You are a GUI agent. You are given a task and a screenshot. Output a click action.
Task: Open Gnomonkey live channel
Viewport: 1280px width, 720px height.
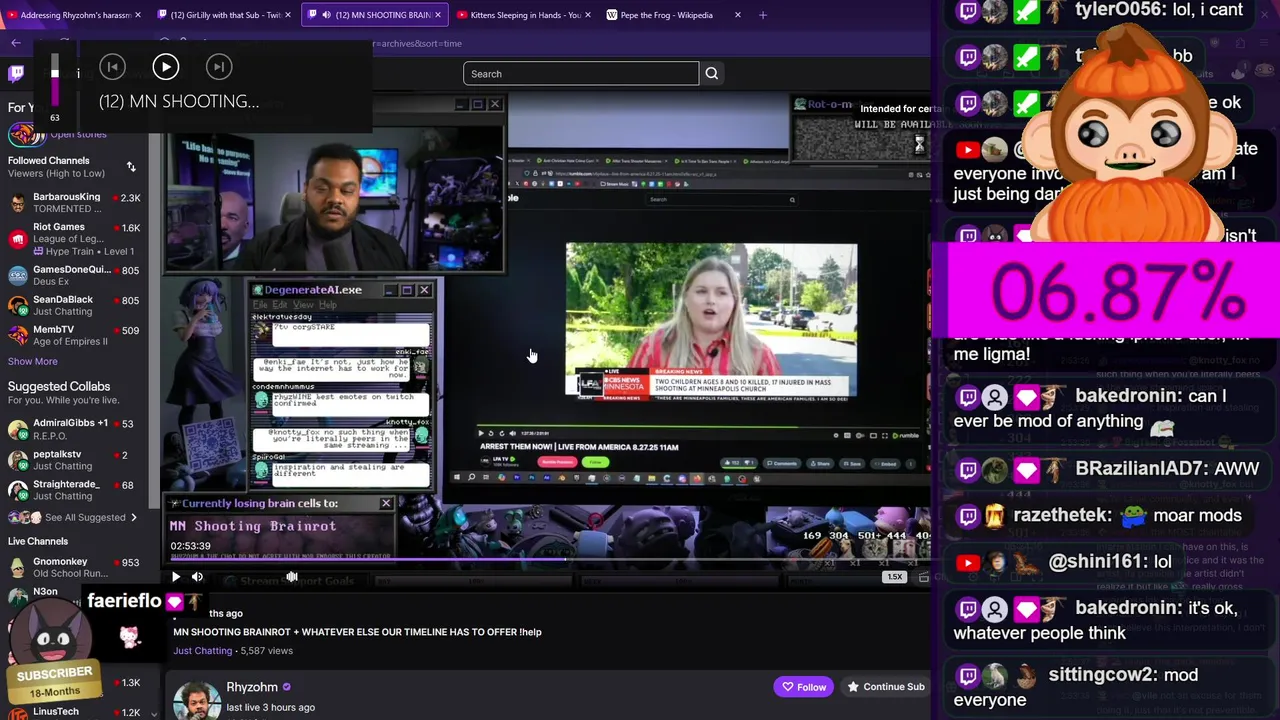click(74, 567)
